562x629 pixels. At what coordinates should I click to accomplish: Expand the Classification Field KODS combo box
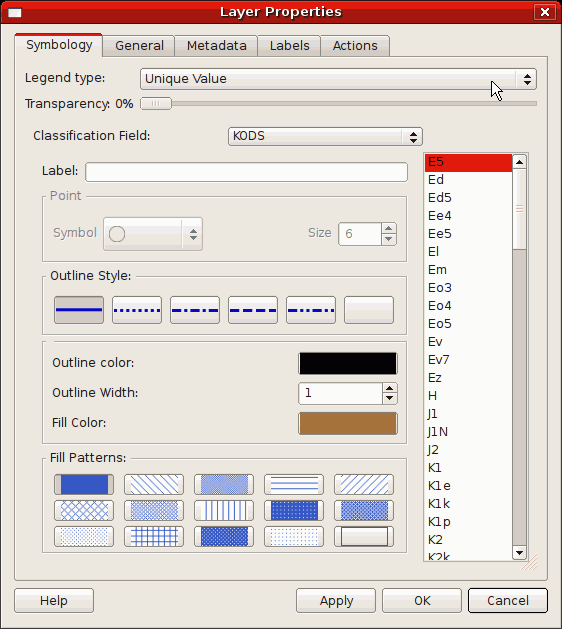tap(325, 136)
